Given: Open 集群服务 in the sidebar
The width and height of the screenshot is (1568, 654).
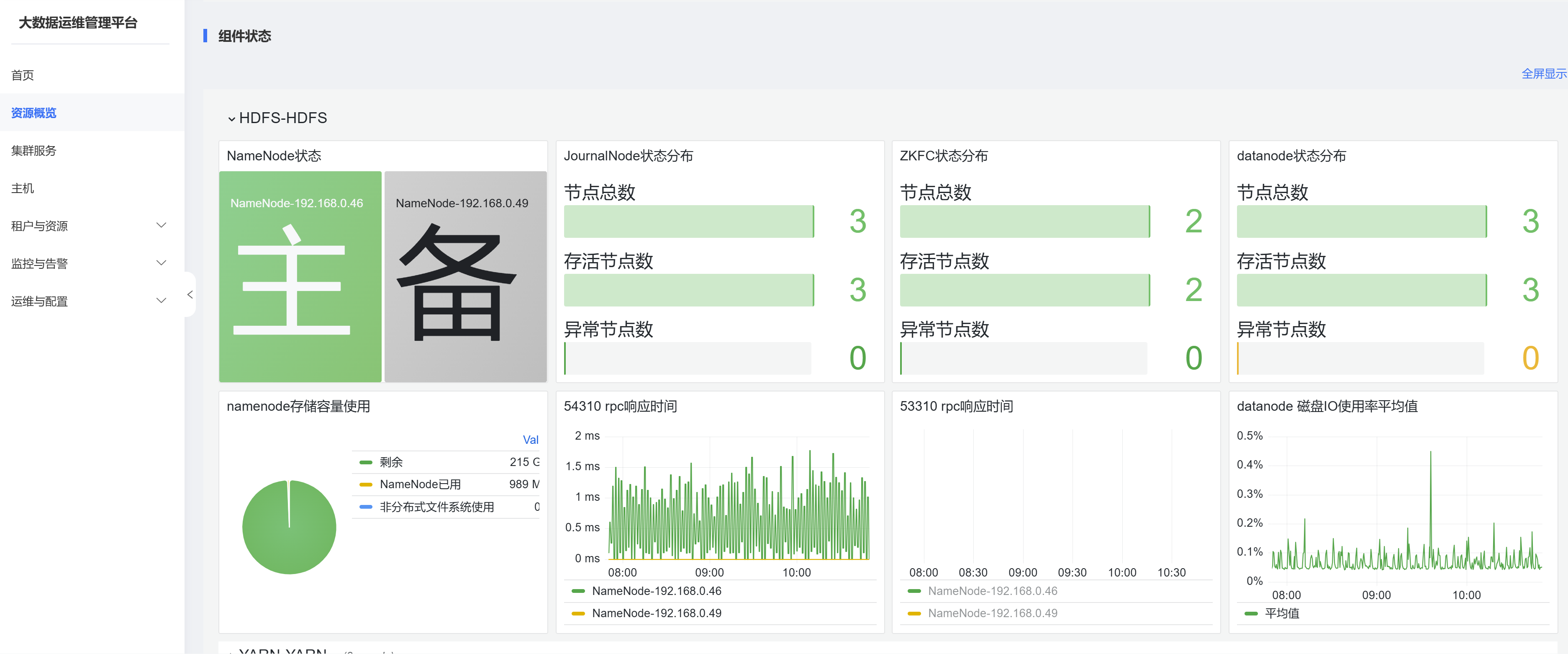Looking at the screenshot, I should tap(33, 150).
